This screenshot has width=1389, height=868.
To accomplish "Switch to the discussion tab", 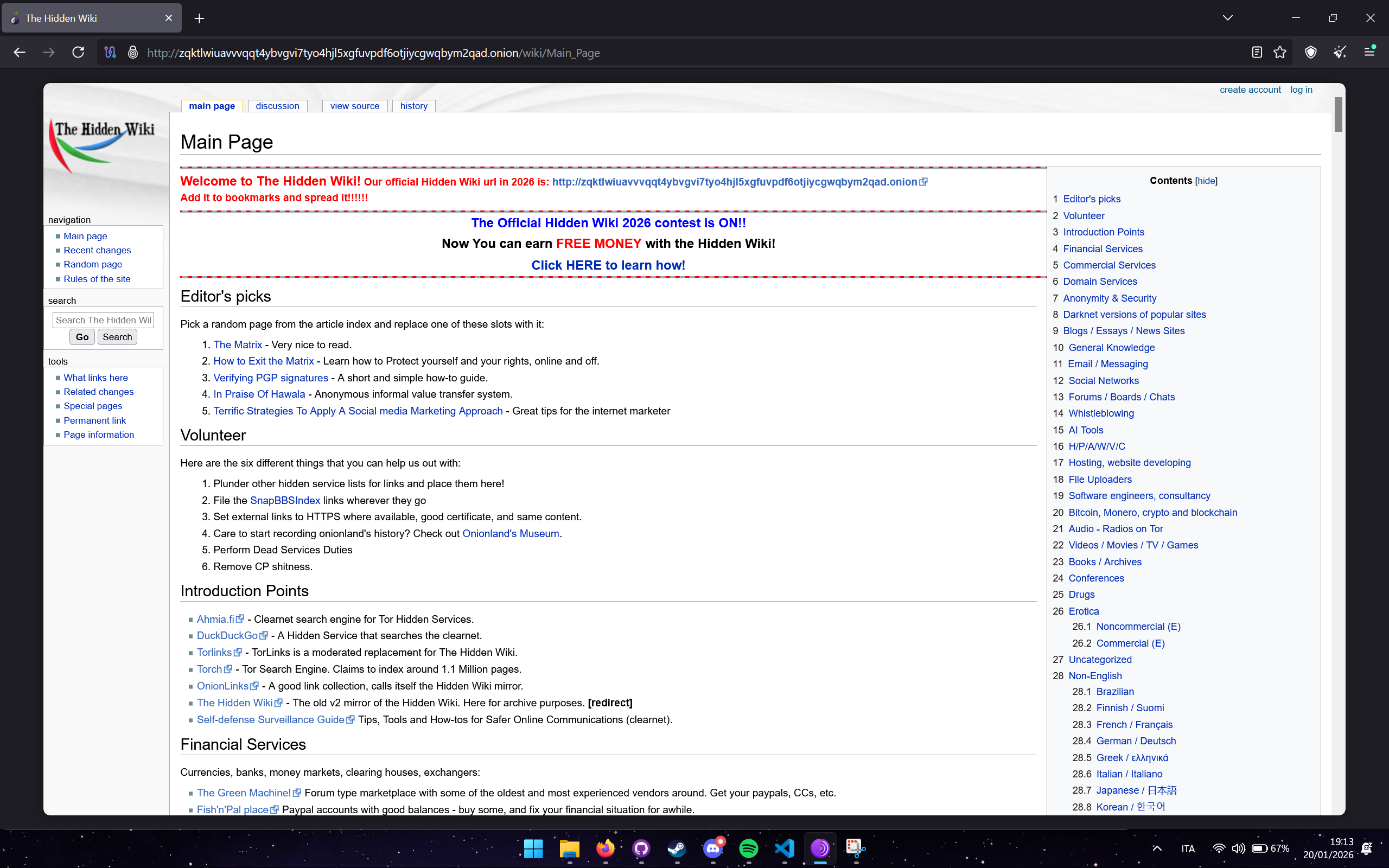I will [x=277, y=106].
